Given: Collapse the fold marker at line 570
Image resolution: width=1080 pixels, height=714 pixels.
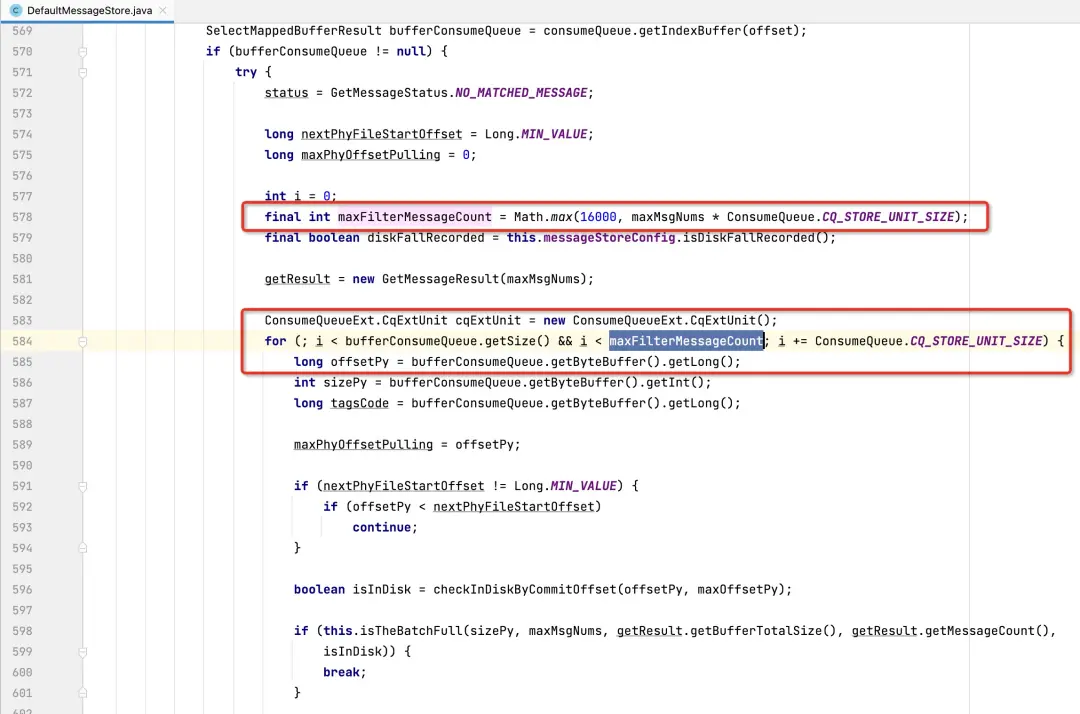Looking at the screenshot, I should pyautogui.click(x=83, y=52).
